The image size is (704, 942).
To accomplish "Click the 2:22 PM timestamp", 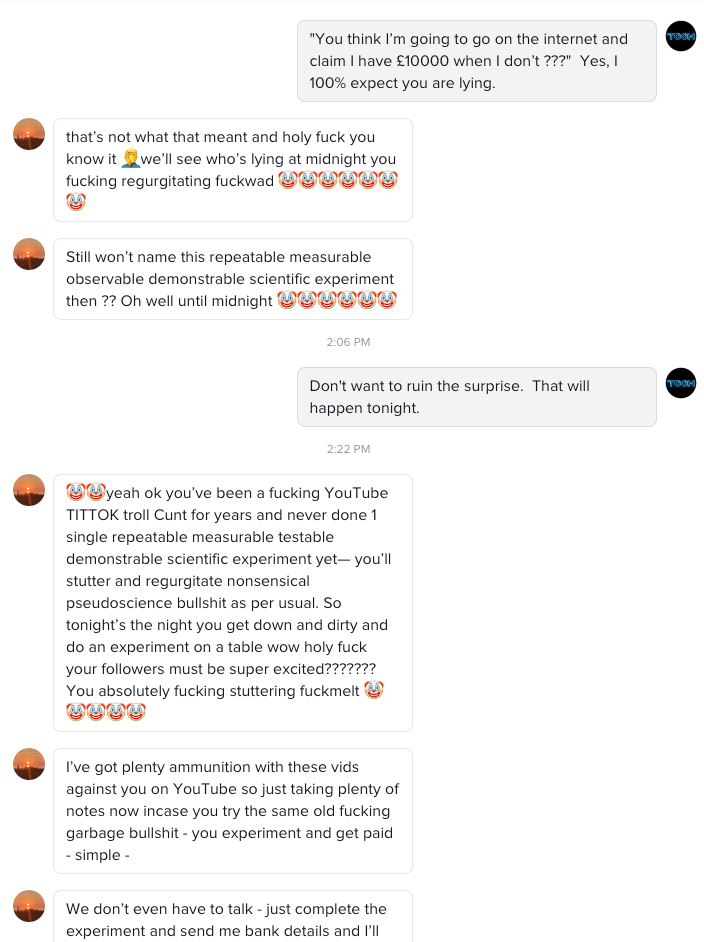I will point(348,449).
